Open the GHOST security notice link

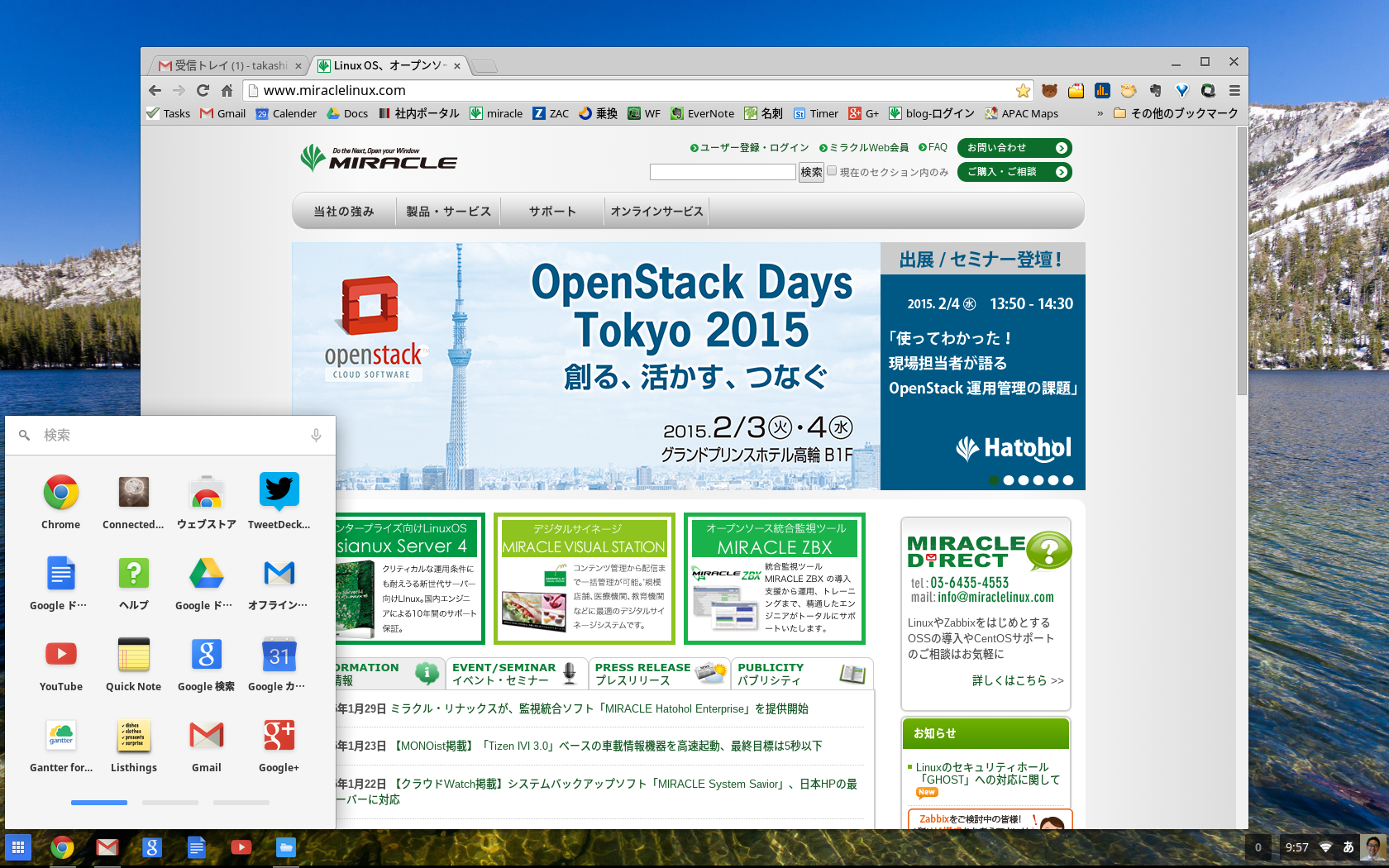click(x=987, y=774)
